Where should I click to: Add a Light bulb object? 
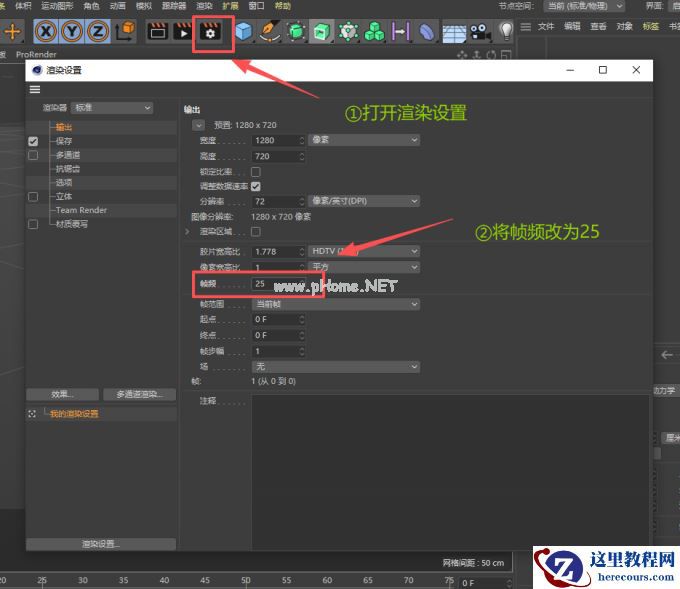(x=506, y=31)
